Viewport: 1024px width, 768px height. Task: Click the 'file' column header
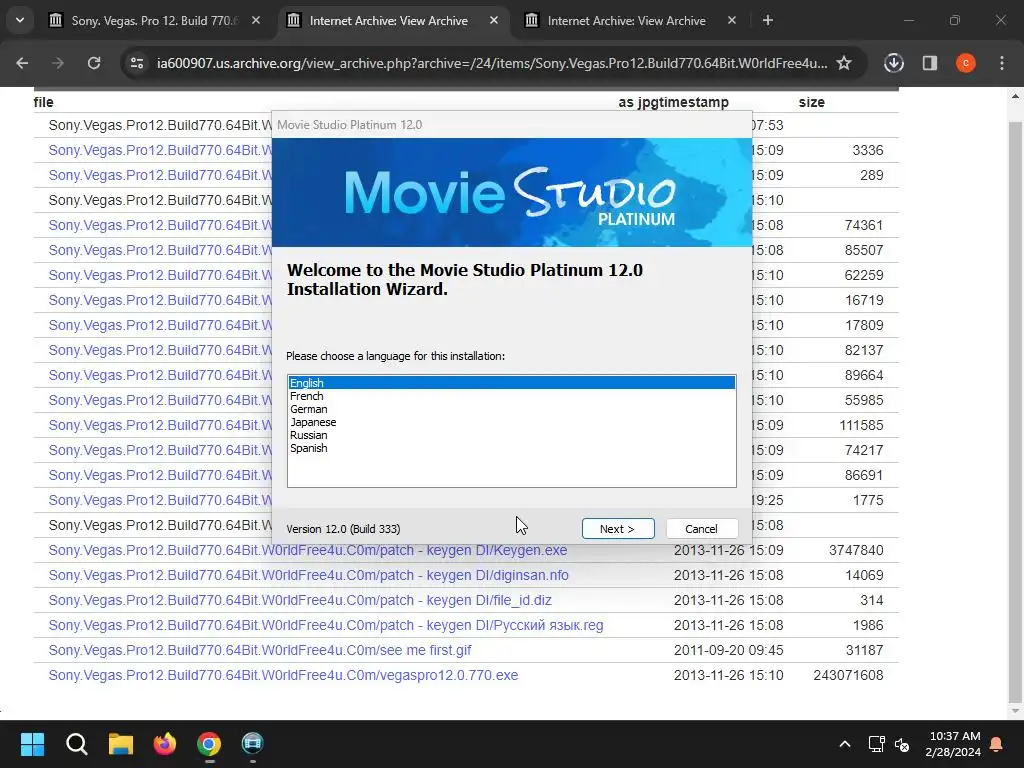pos(43,102)
